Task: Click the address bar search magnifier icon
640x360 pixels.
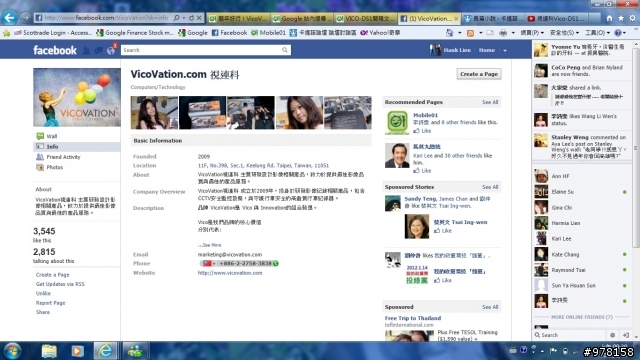Action: click(176, 18)
